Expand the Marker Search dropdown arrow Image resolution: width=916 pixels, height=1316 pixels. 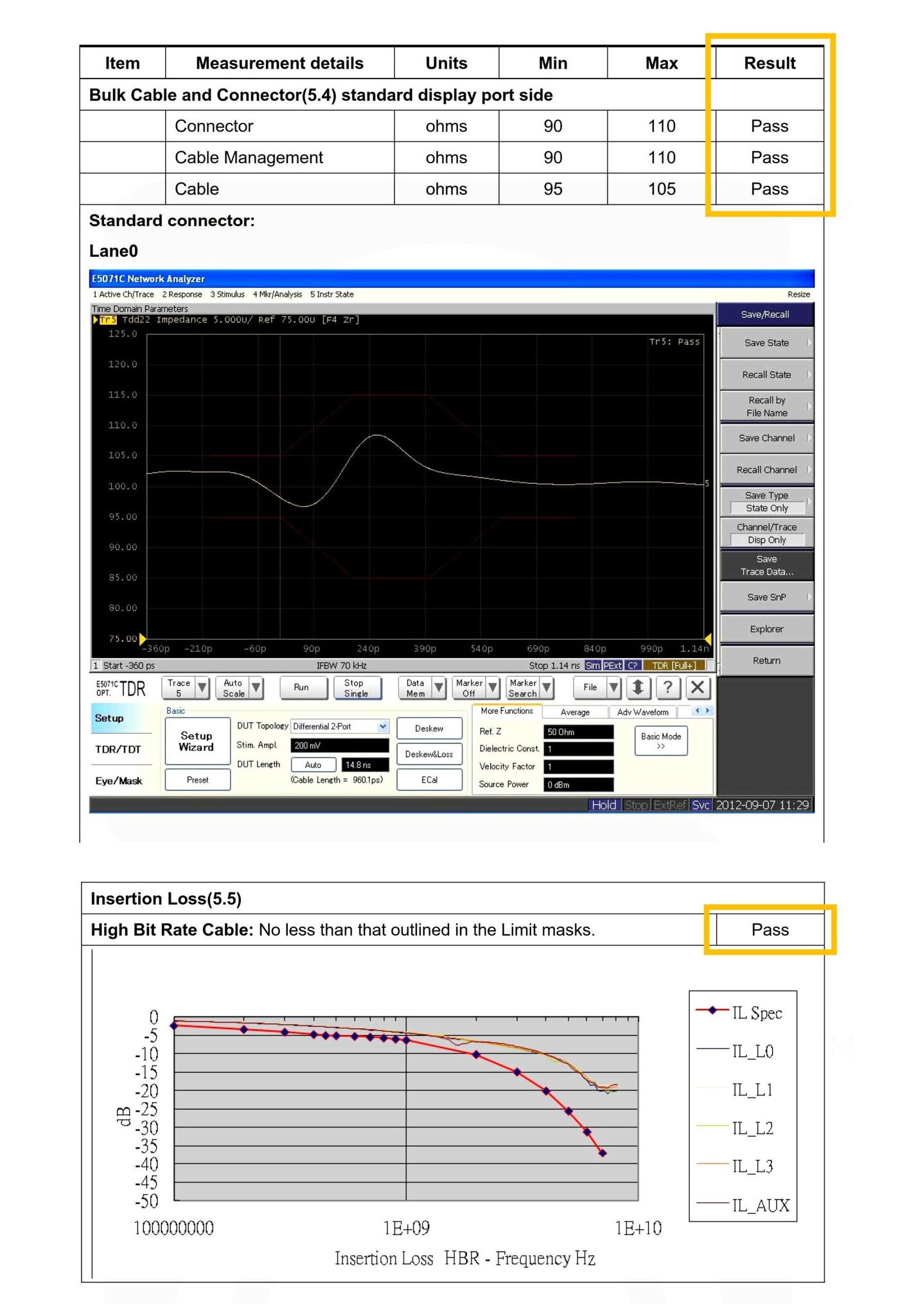[547, 688]
